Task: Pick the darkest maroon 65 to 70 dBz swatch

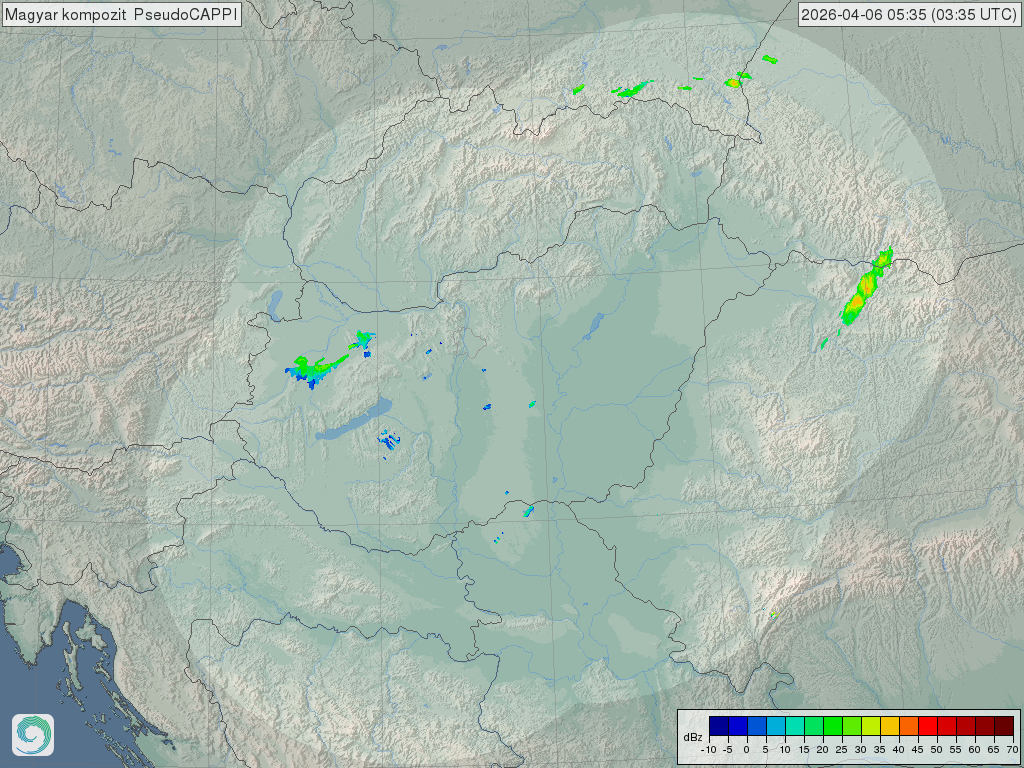Action: point(1003,726)
